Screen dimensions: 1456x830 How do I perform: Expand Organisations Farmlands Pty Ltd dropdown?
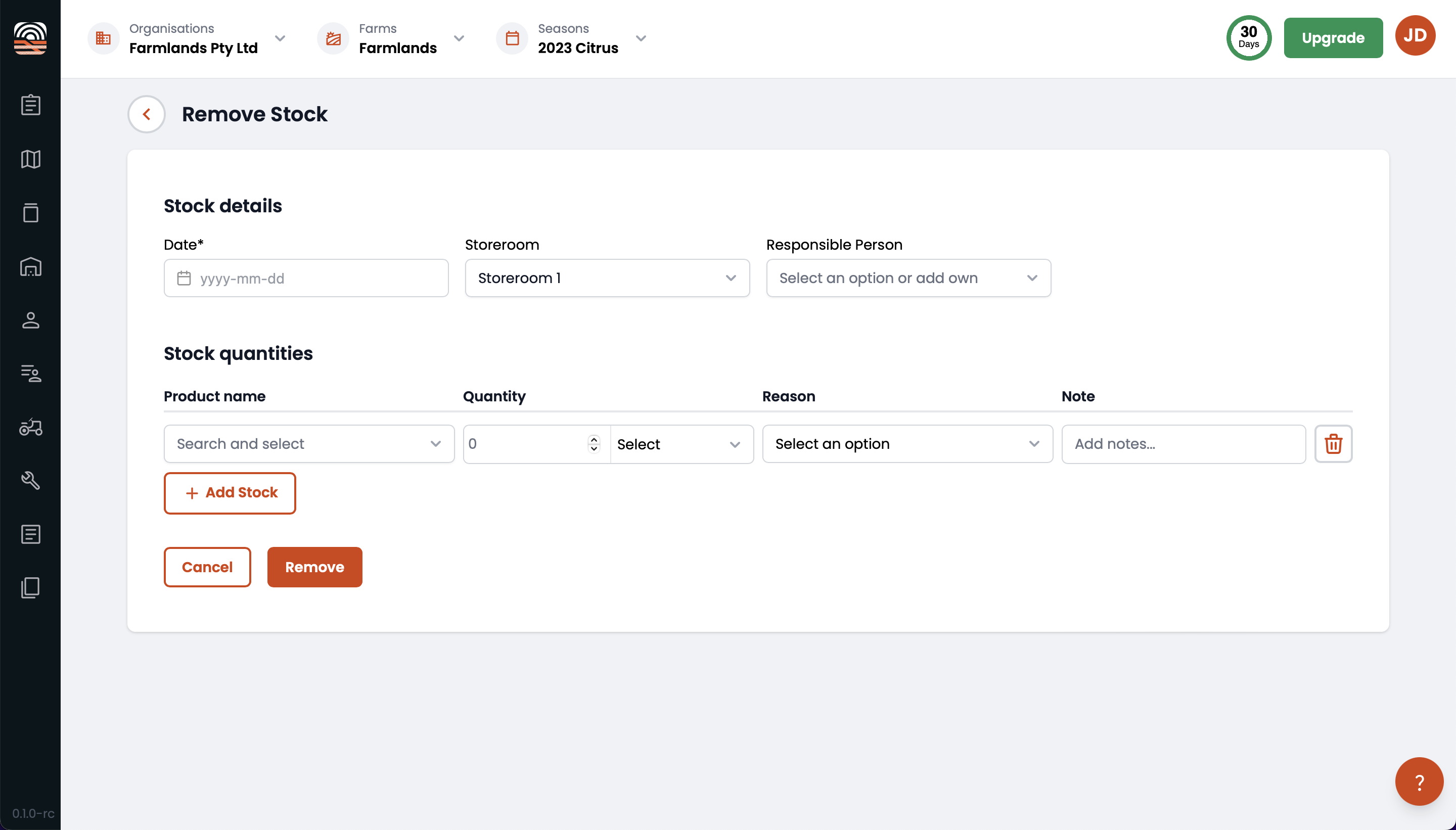tap(280, 38)
